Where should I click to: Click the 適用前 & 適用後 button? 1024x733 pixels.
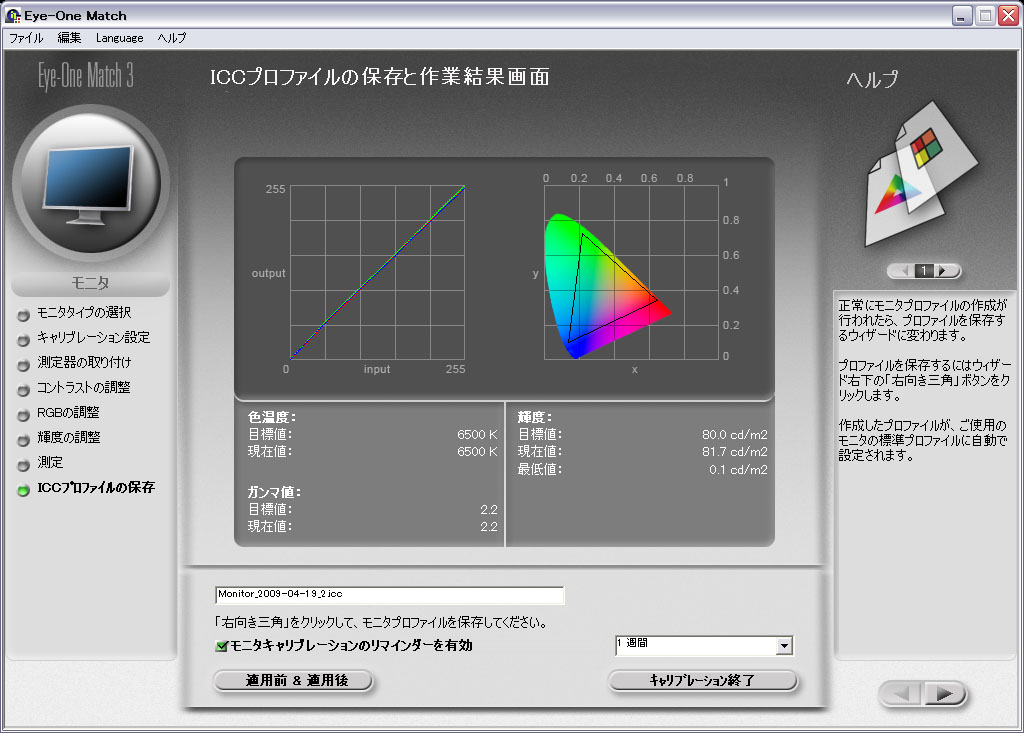pos(293,681)
